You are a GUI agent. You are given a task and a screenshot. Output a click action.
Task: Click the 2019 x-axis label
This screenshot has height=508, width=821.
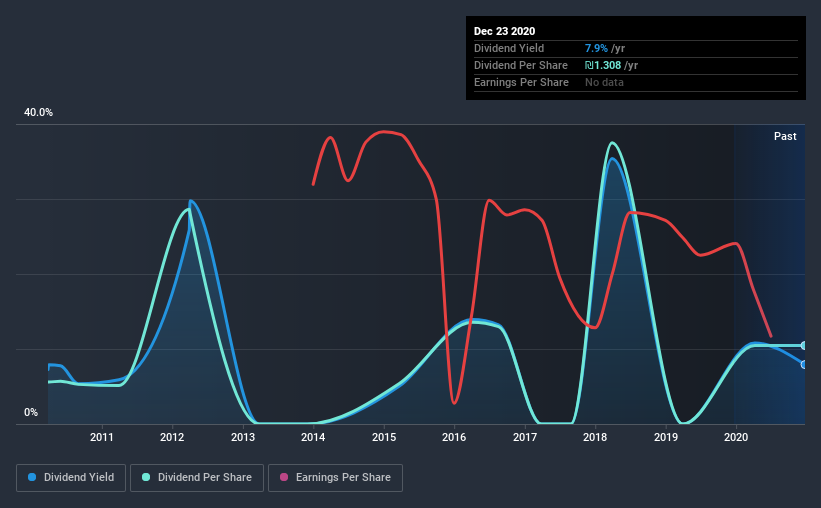point(665,437)
